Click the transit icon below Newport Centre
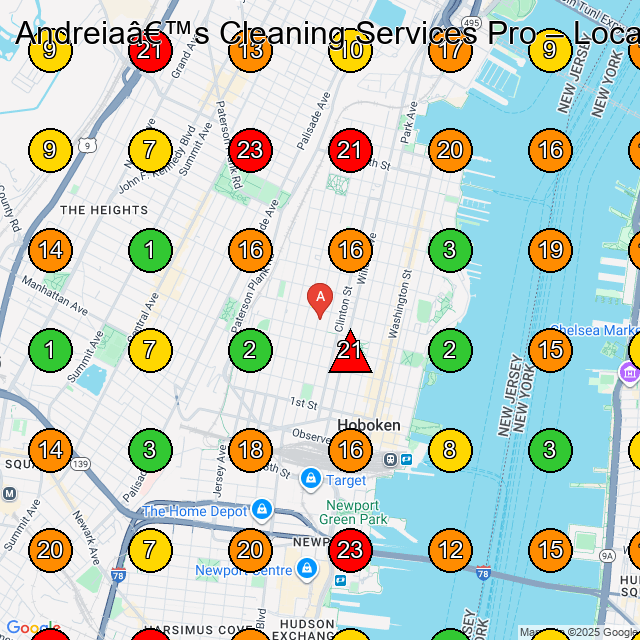Screen dimensions: 640x640 (x=340, y=580)
